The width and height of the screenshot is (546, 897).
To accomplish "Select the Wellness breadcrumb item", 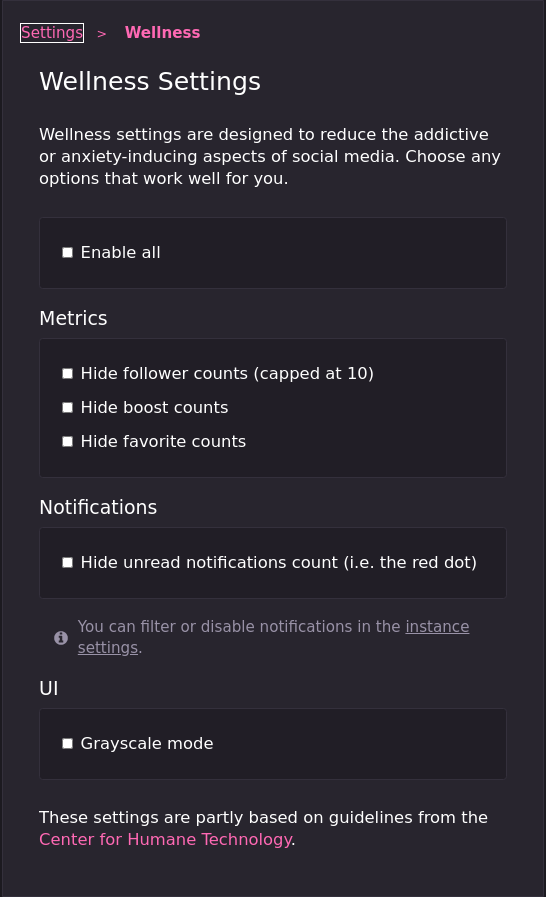I will tap(163, 33).
